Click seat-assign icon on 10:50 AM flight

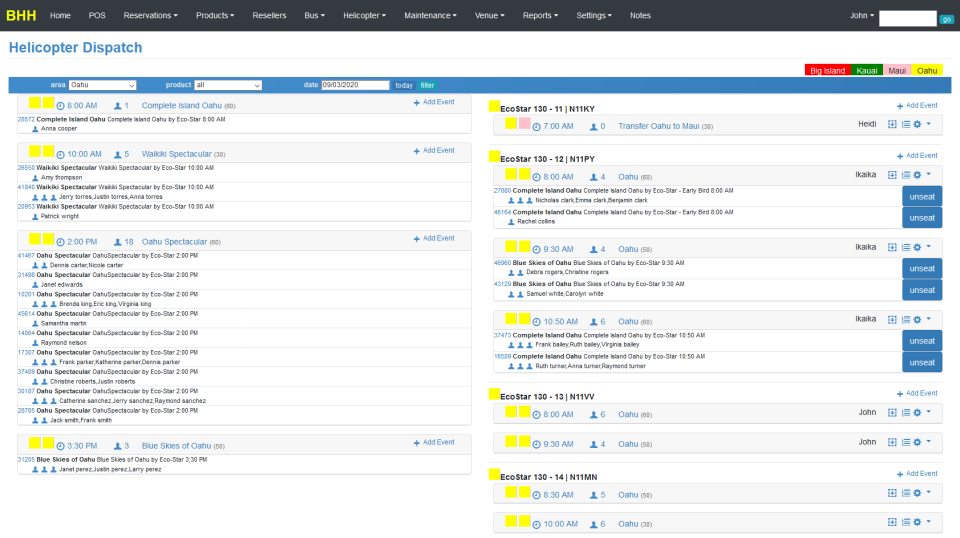coord(892,319)
